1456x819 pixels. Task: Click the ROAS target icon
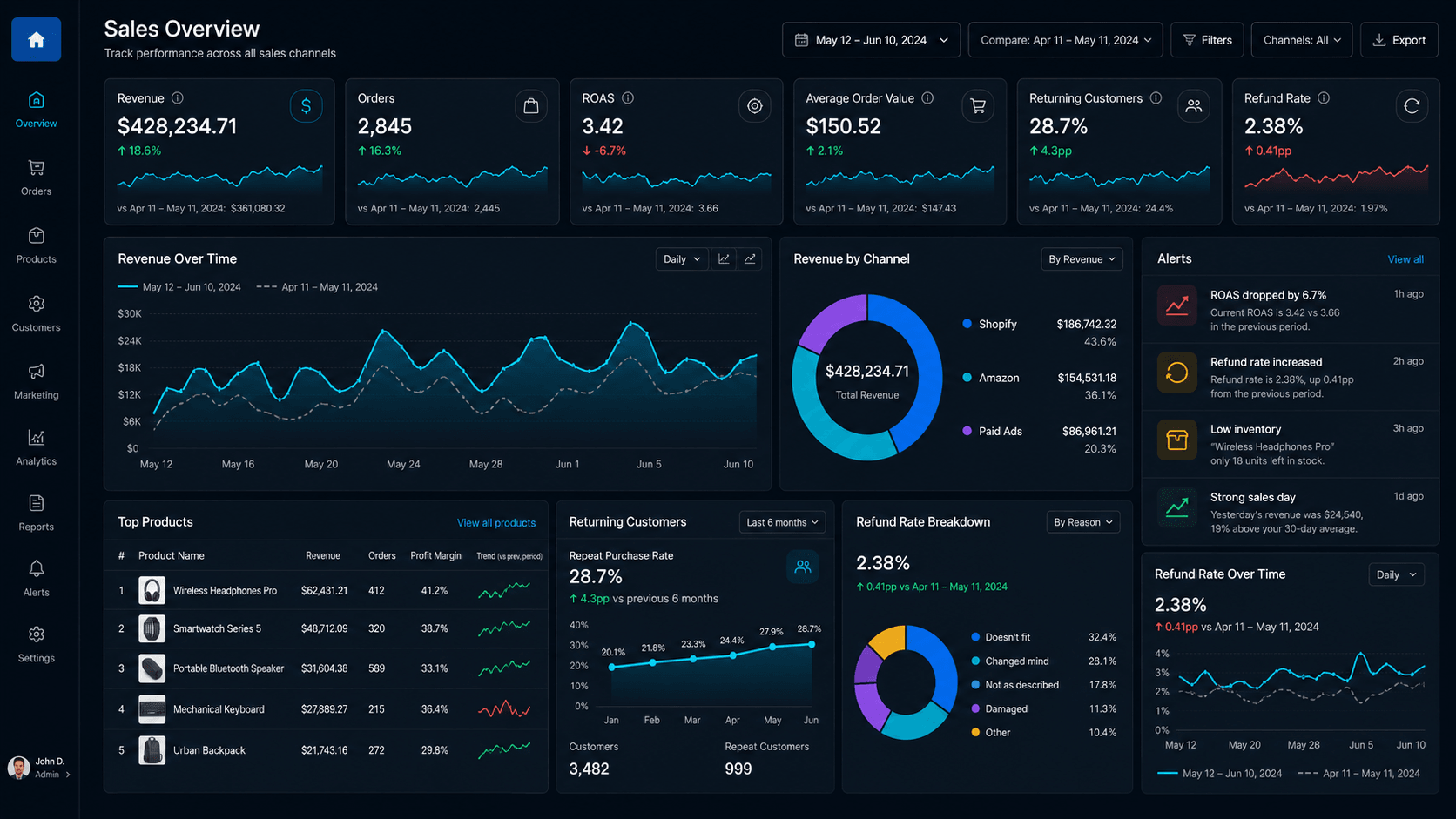(x=755, y=106)
